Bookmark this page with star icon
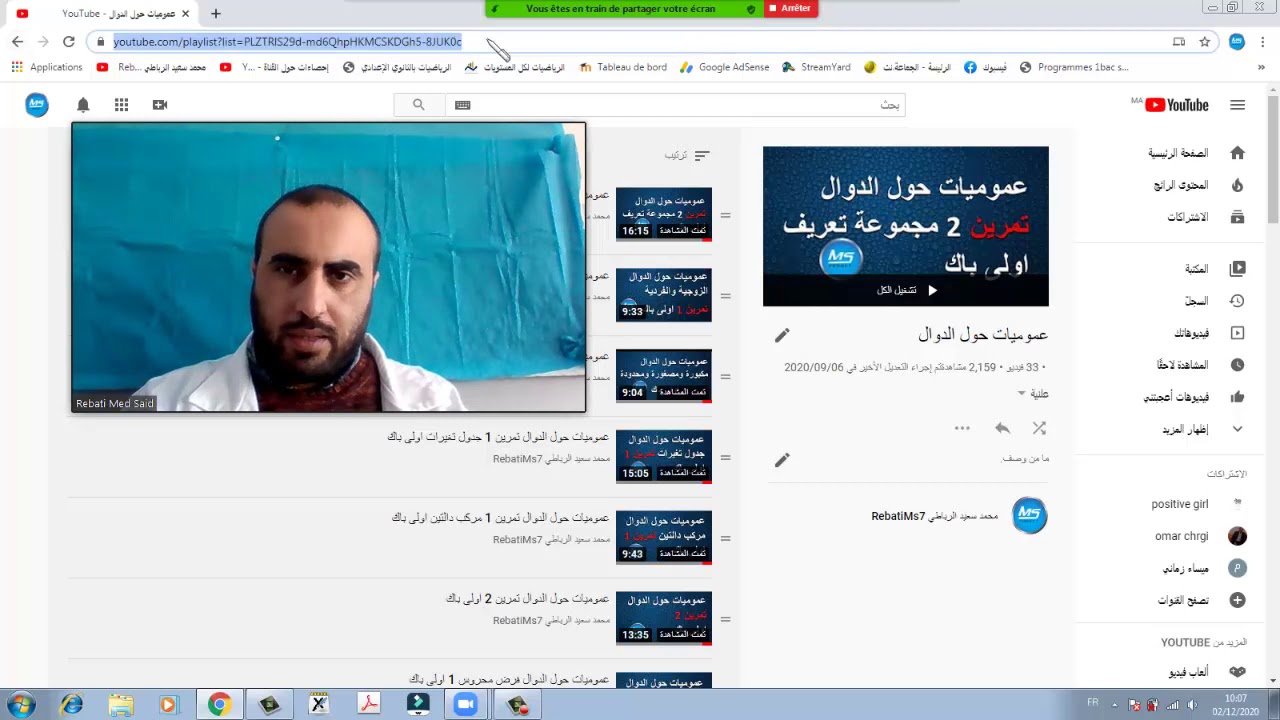The width and height of the screenshot is (1280, 720). pyautogui.click(x=1205, y=42)
